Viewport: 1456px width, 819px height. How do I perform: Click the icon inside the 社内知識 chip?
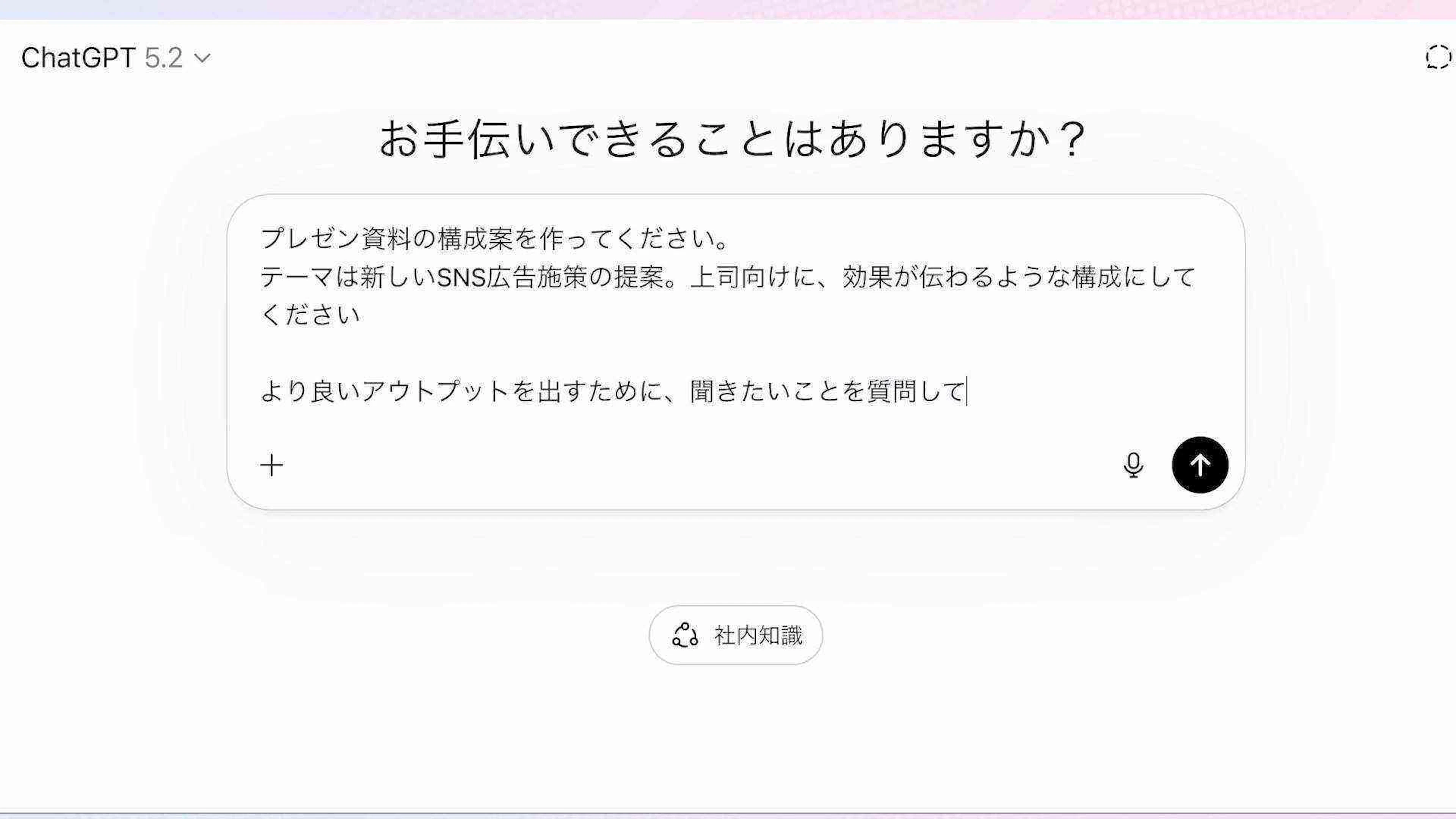pyautogui.click(x=685, y=635)
